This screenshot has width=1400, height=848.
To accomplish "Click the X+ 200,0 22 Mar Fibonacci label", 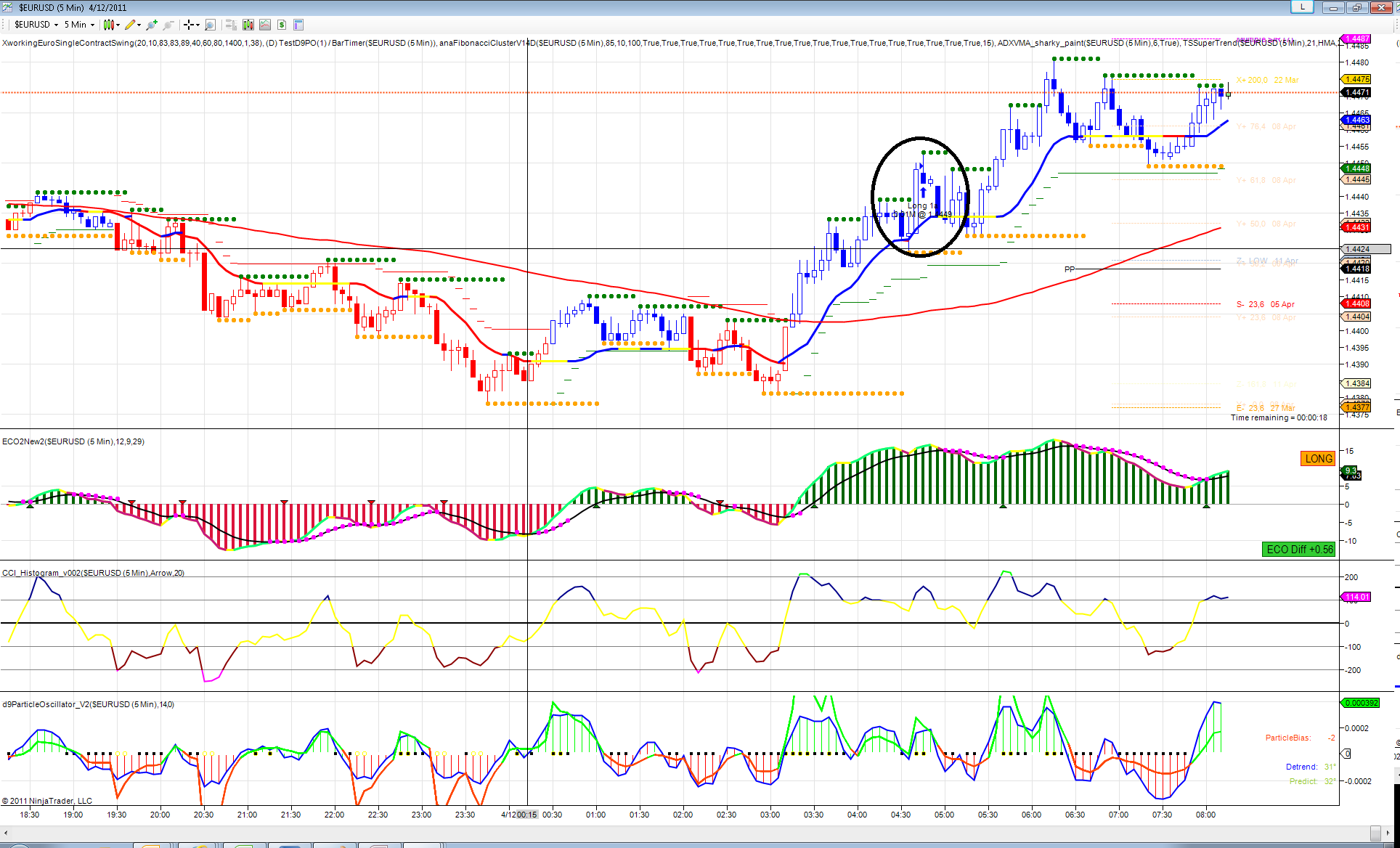I will coord(1268,80).
